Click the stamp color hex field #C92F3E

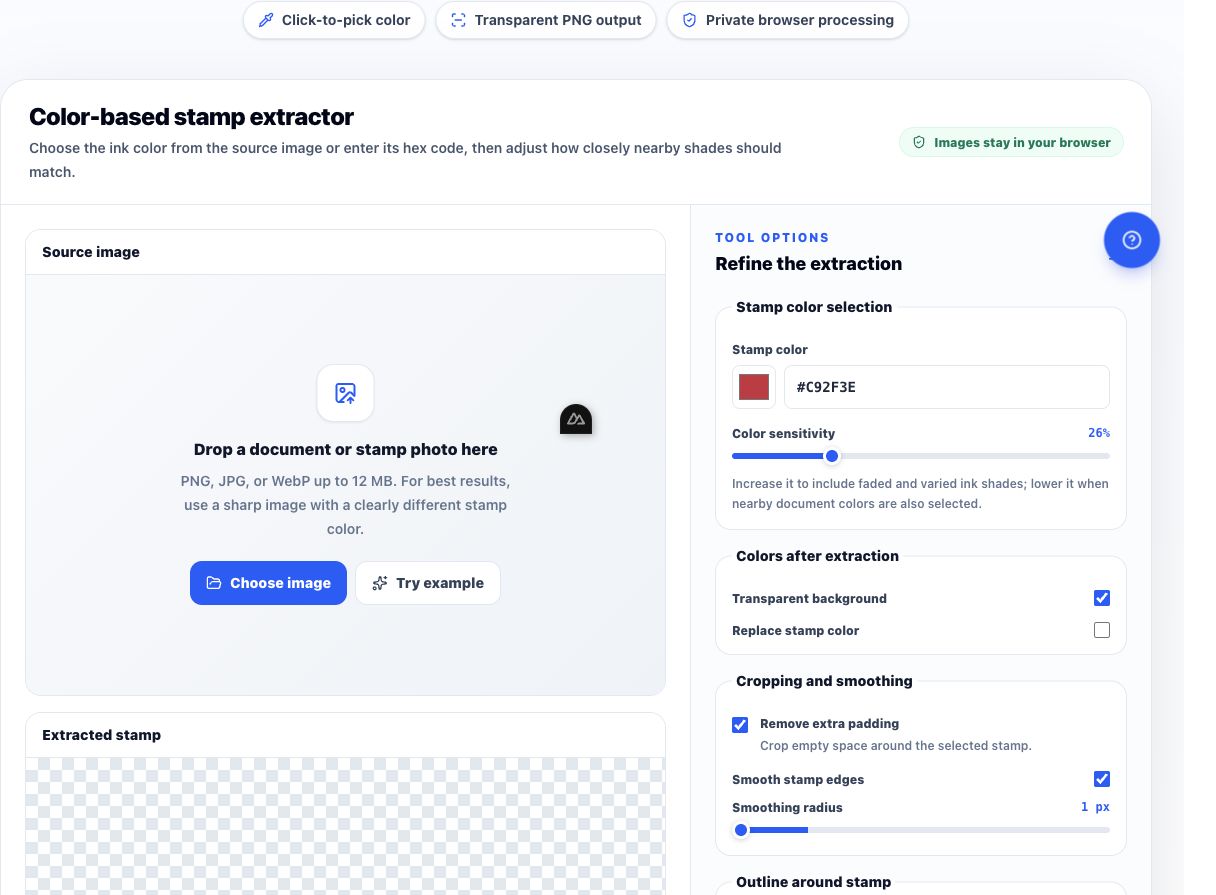(947, 387)
